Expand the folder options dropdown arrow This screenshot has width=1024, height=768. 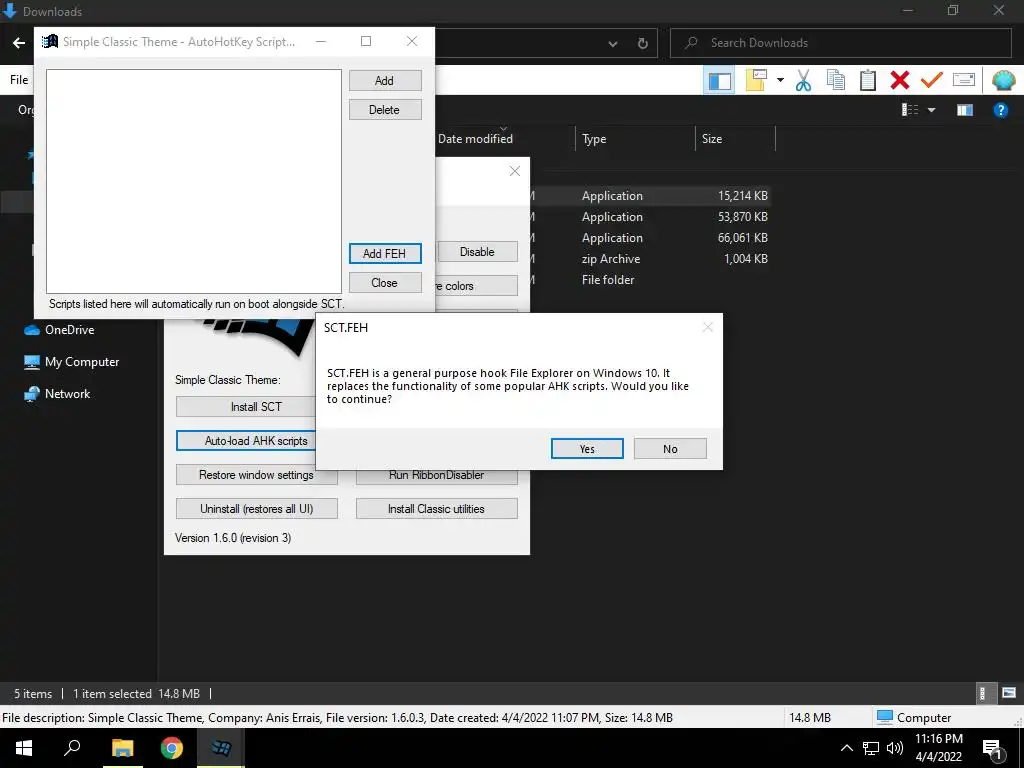pyautogui.click(x=780, y=80)
